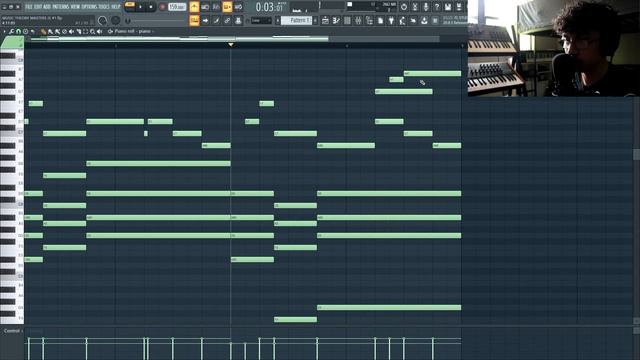Click the piano roll horizontal scrollbar
The width and height of the screenshot is (640, 360).
tap(180, 39)
